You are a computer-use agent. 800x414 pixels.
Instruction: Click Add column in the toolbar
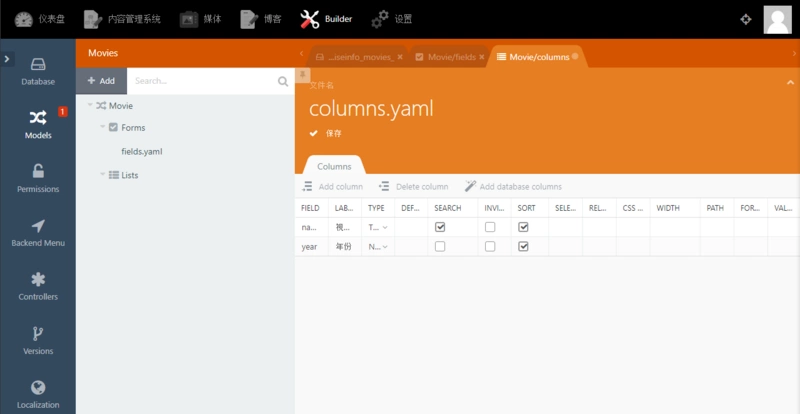332,187
